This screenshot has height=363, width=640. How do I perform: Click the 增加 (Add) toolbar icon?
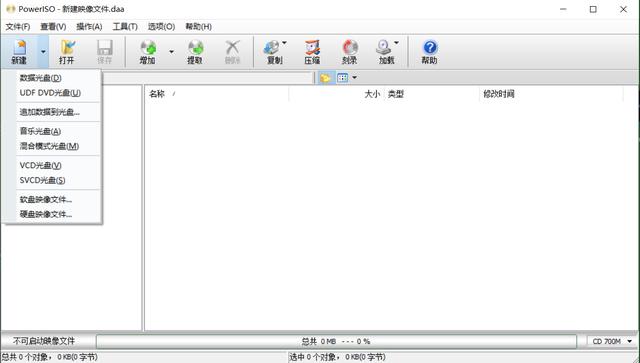(x=148, y=52)
